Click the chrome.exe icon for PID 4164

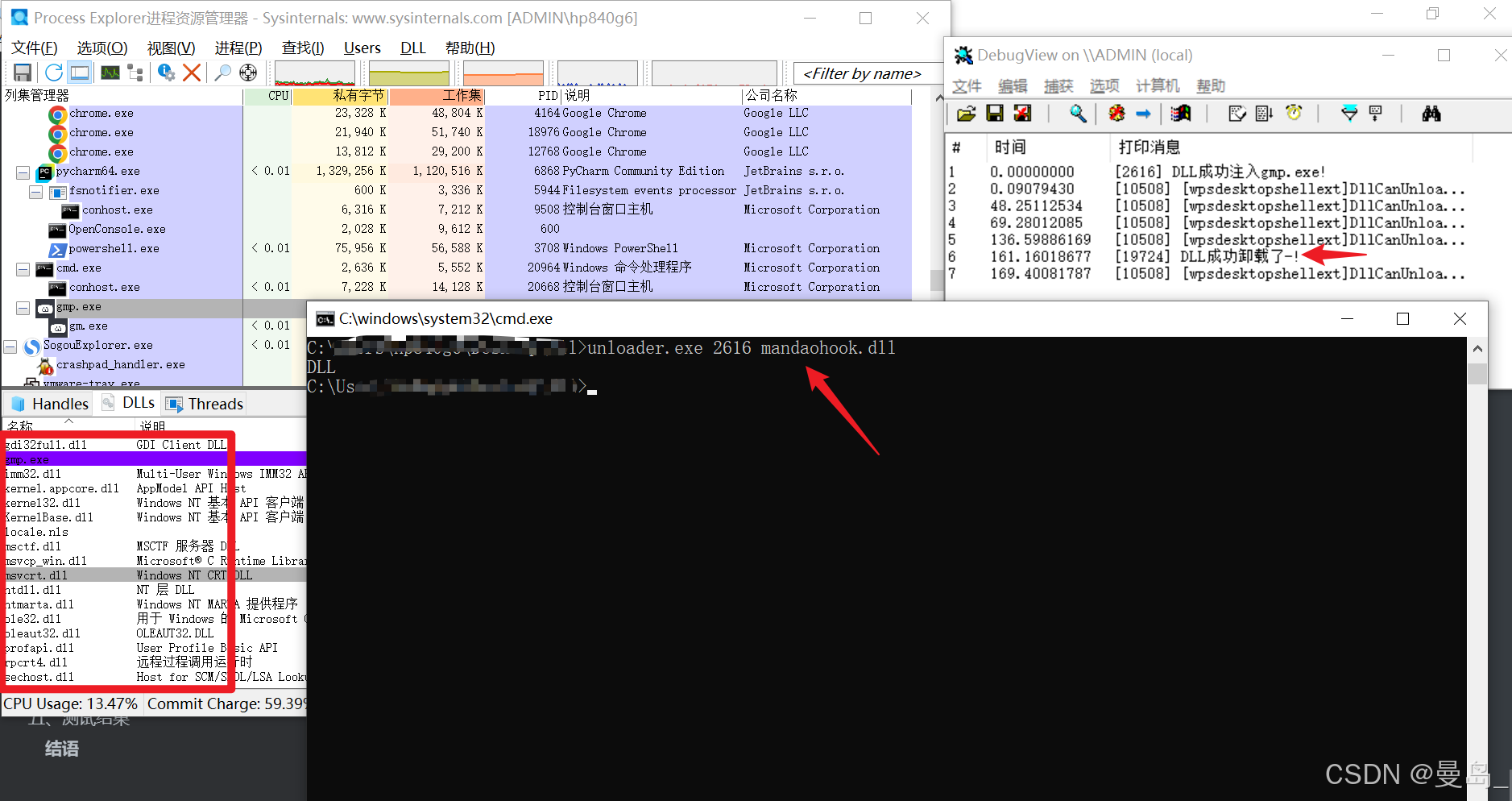click(x=58, y=114)
